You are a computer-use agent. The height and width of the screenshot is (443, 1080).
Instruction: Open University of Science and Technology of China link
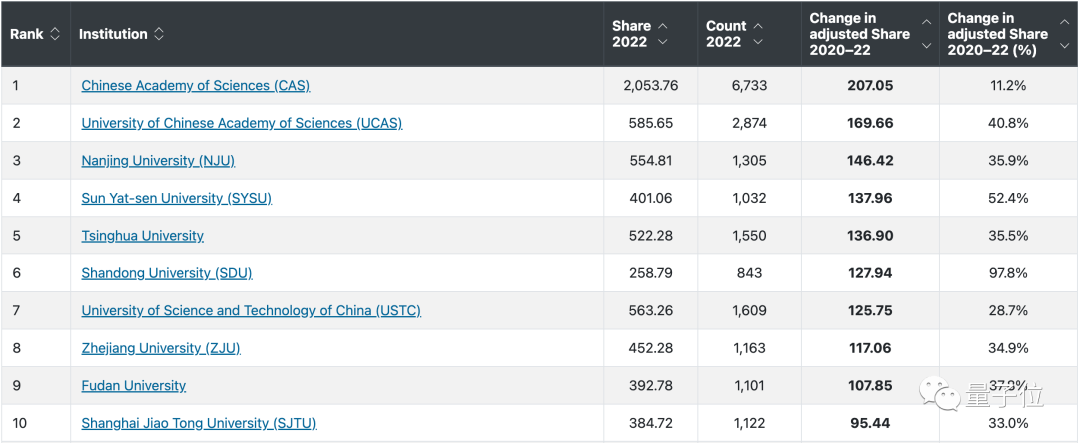(251, 311)
